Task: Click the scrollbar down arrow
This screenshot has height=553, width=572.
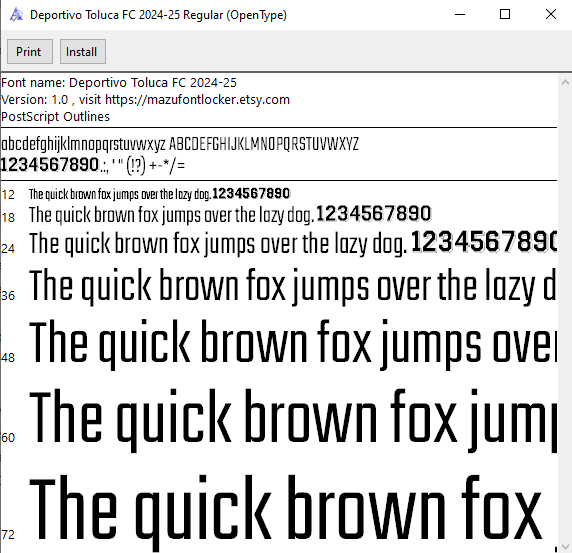Action: coord(565,546)
